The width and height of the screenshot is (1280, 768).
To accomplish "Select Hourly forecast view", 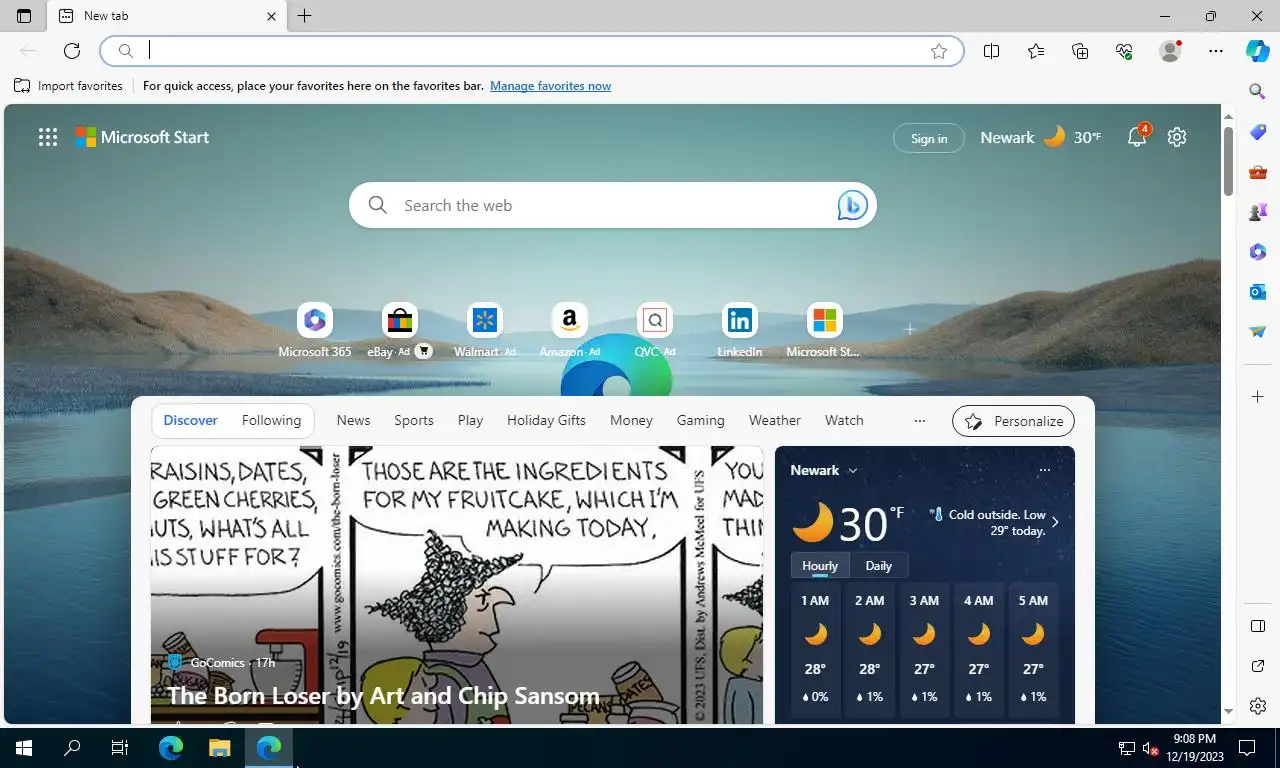I will pos(820,566).
